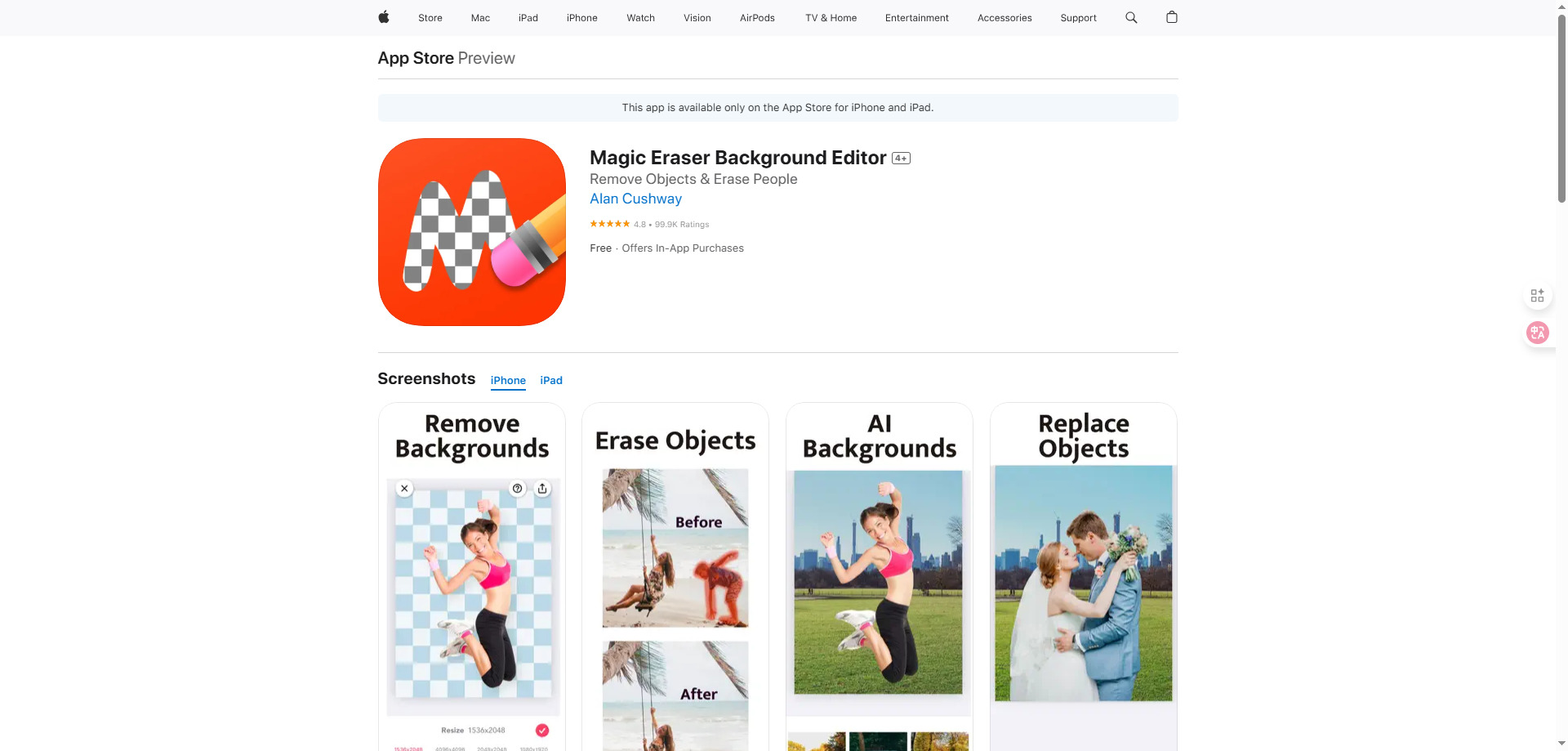Screen dimensions: 1568x751
Task: Click the Free price label
Action: click(600, 248)
